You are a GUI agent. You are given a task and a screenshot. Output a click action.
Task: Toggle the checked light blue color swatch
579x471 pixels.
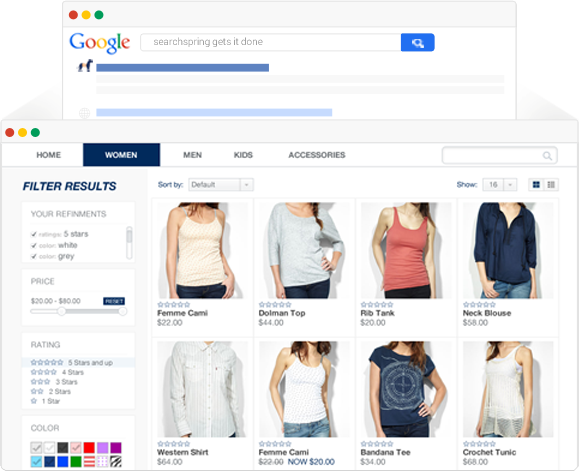[x=36, y=461]
